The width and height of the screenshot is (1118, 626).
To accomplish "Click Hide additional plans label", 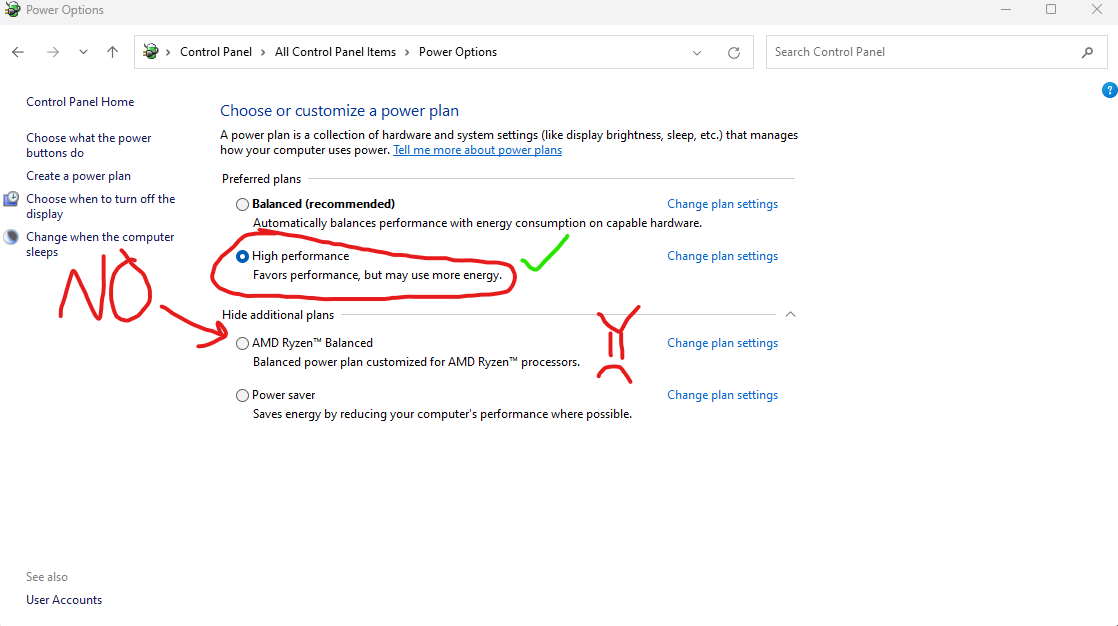I will pos(277,315).
